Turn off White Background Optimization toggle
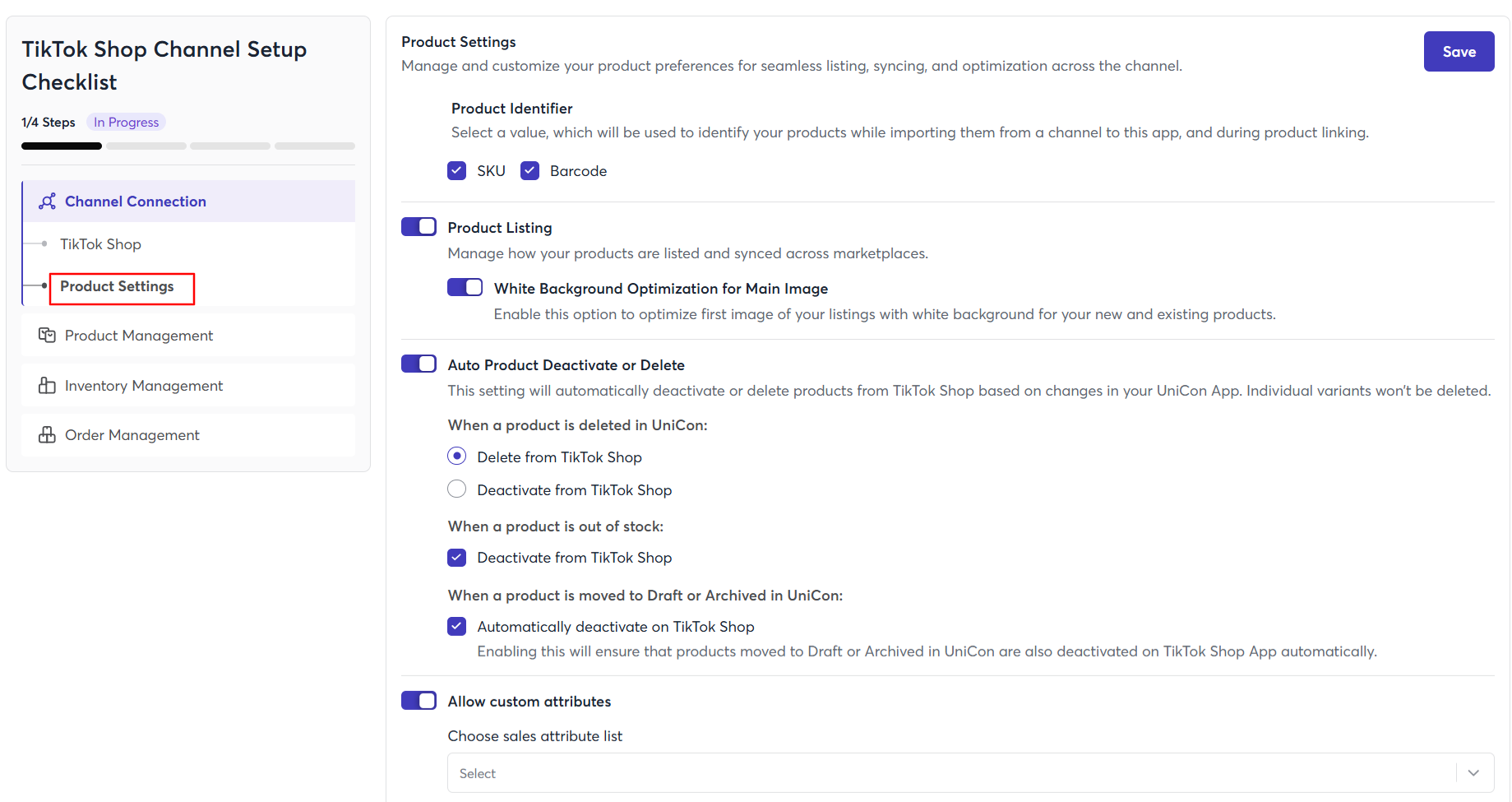The image size is (1512, 802). (x=465, y=288)
